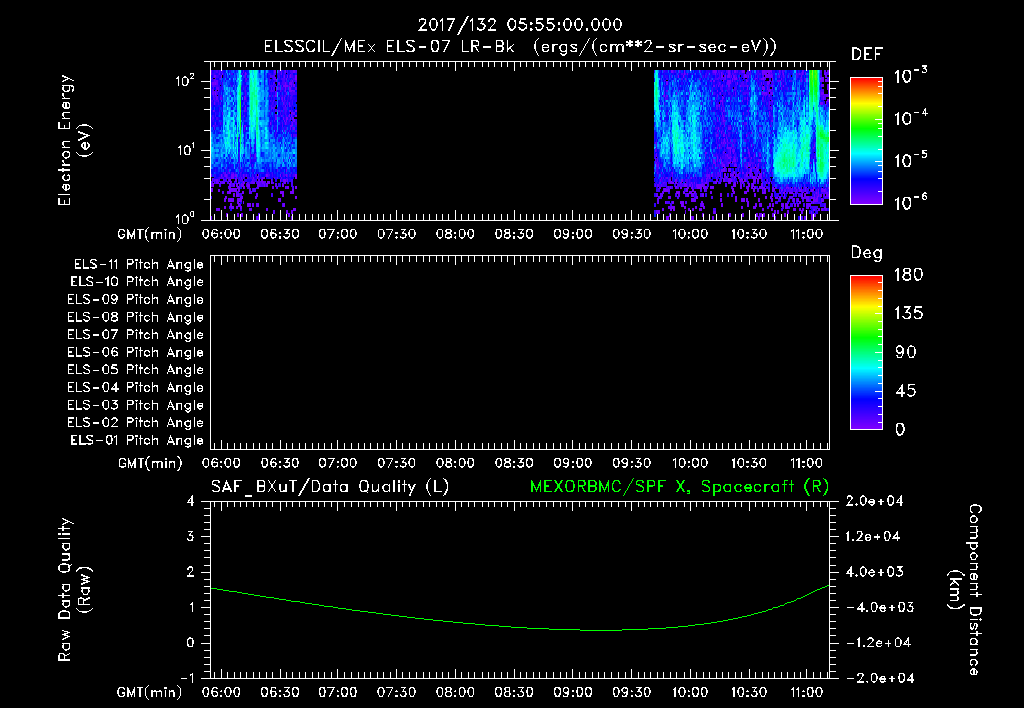This screenshot has width=1024, height=708.
Task: Click the 'ELS-04 Pitch Angle' row label
Action: tap(136, 387)
